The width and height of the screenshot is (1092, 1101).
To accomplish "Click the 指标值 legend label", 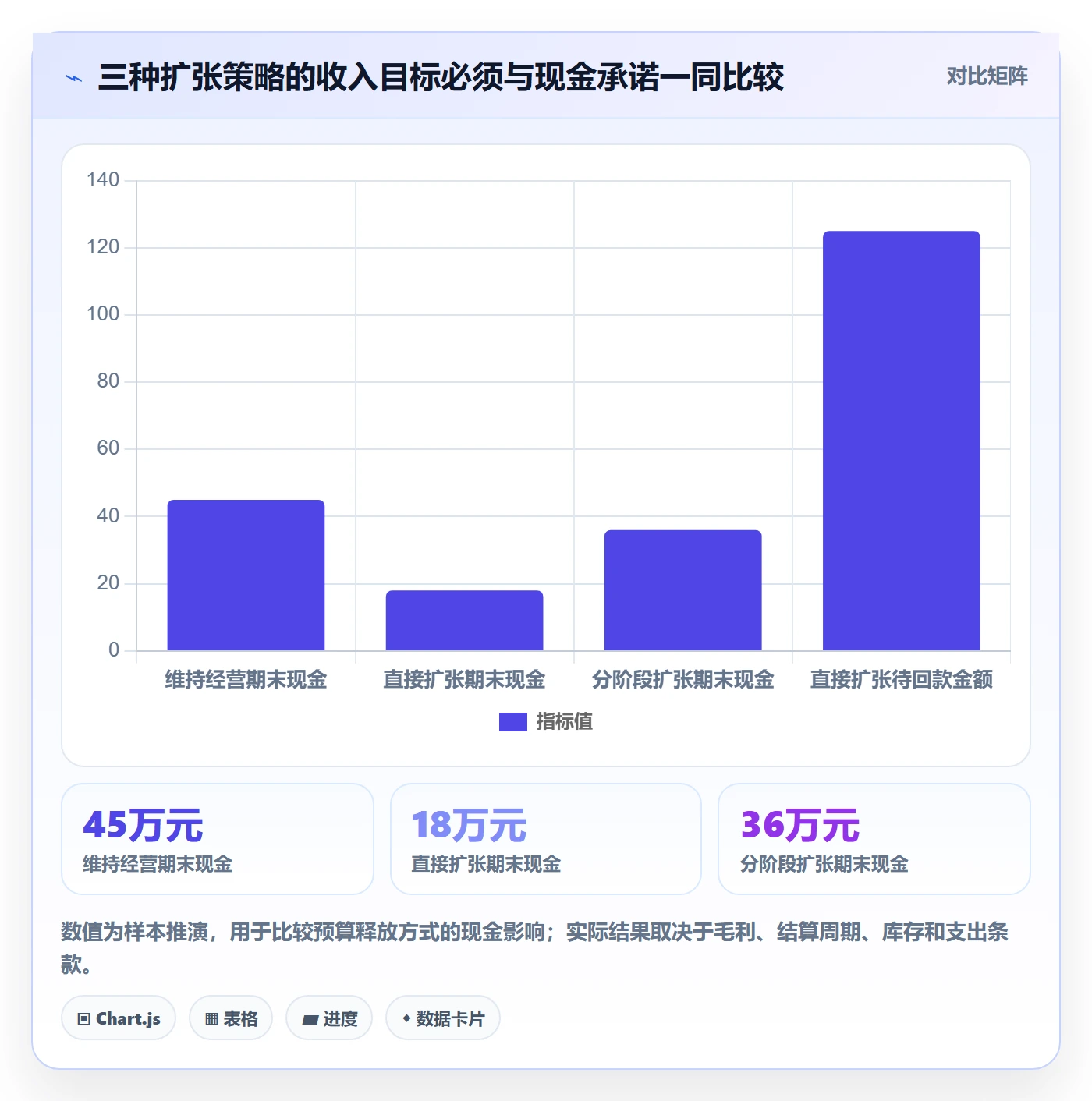I will pos(565,722).
